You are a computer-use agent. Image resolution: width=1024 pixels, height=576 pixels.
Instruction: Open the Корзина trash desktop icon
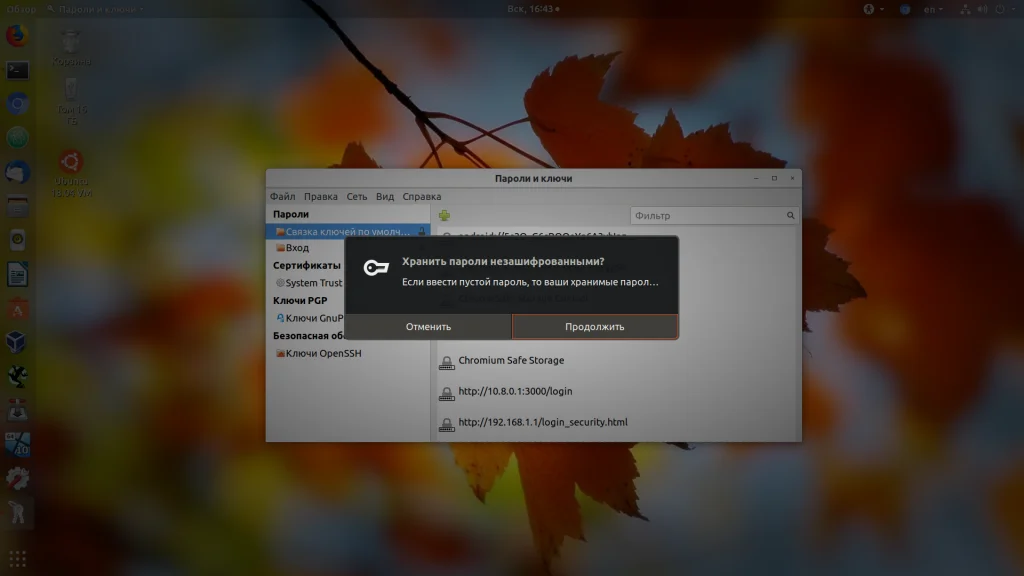[x=71, y=48]
